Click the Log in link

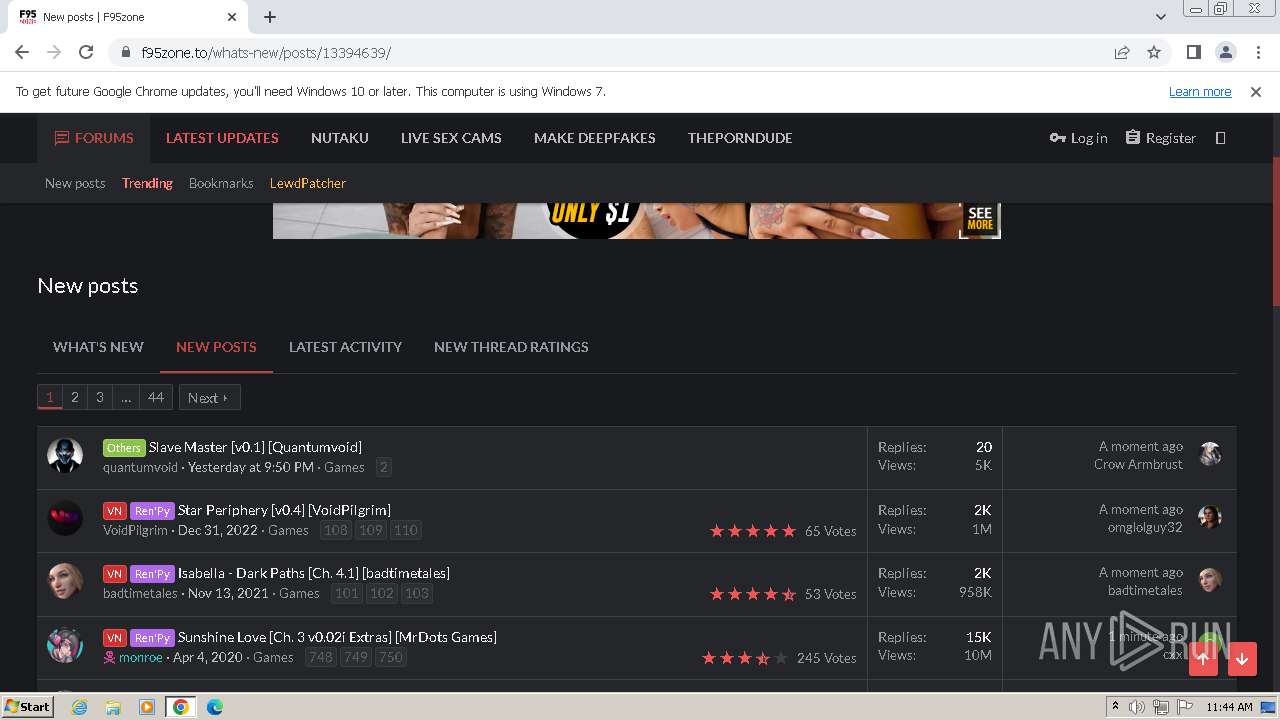[1078, 138]
